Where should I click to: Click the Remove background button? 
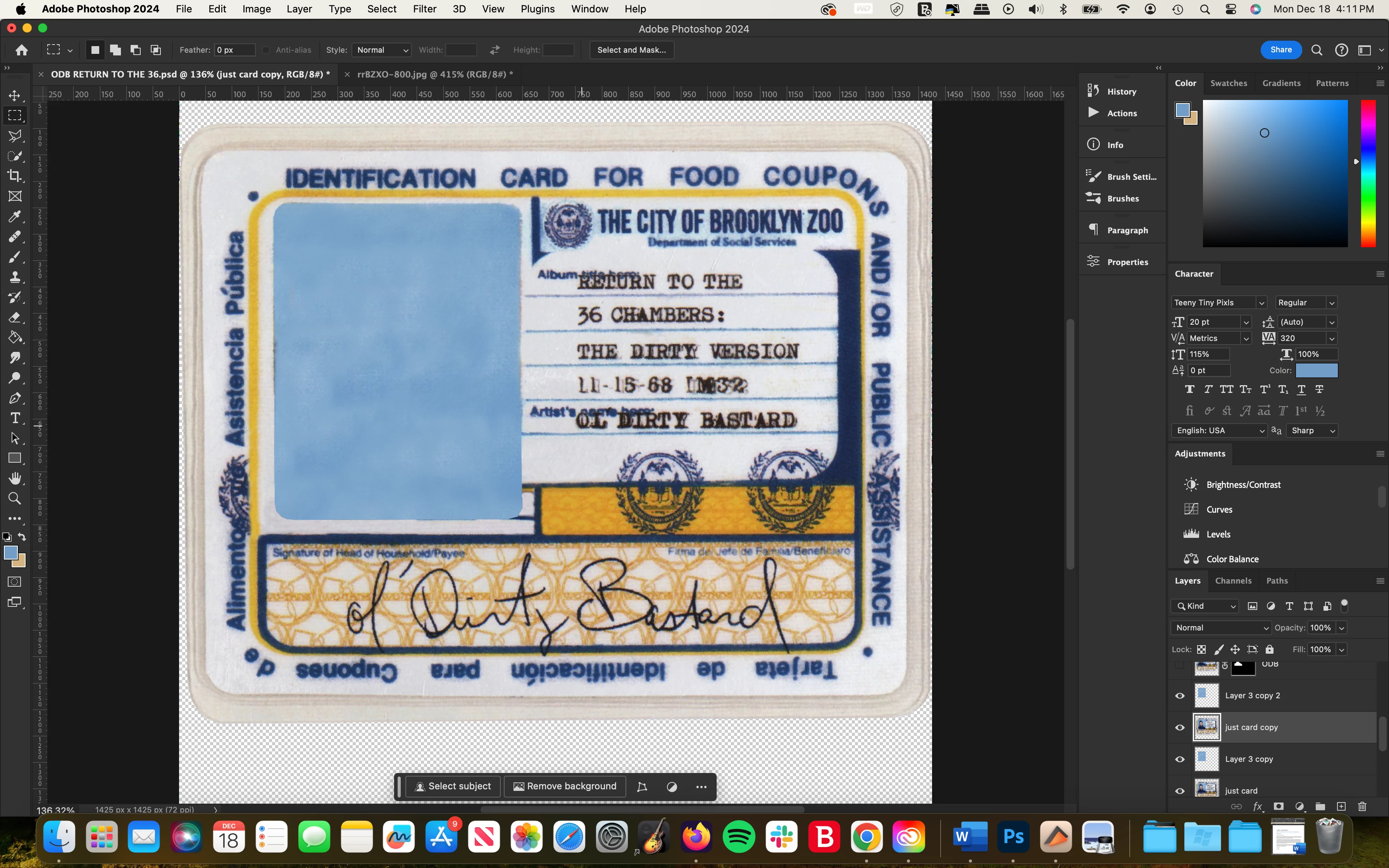click(565, 787)
